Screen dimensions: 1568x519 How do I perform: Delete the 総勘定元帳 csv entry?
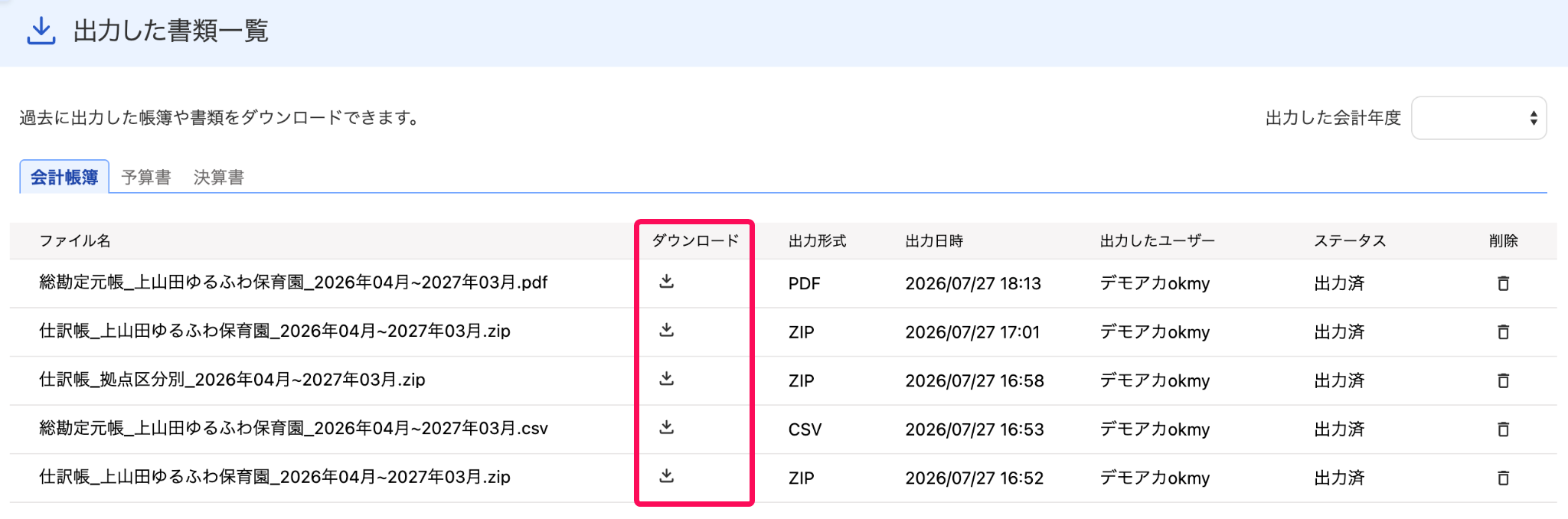pyautogui.click(x=1503, y=429)
